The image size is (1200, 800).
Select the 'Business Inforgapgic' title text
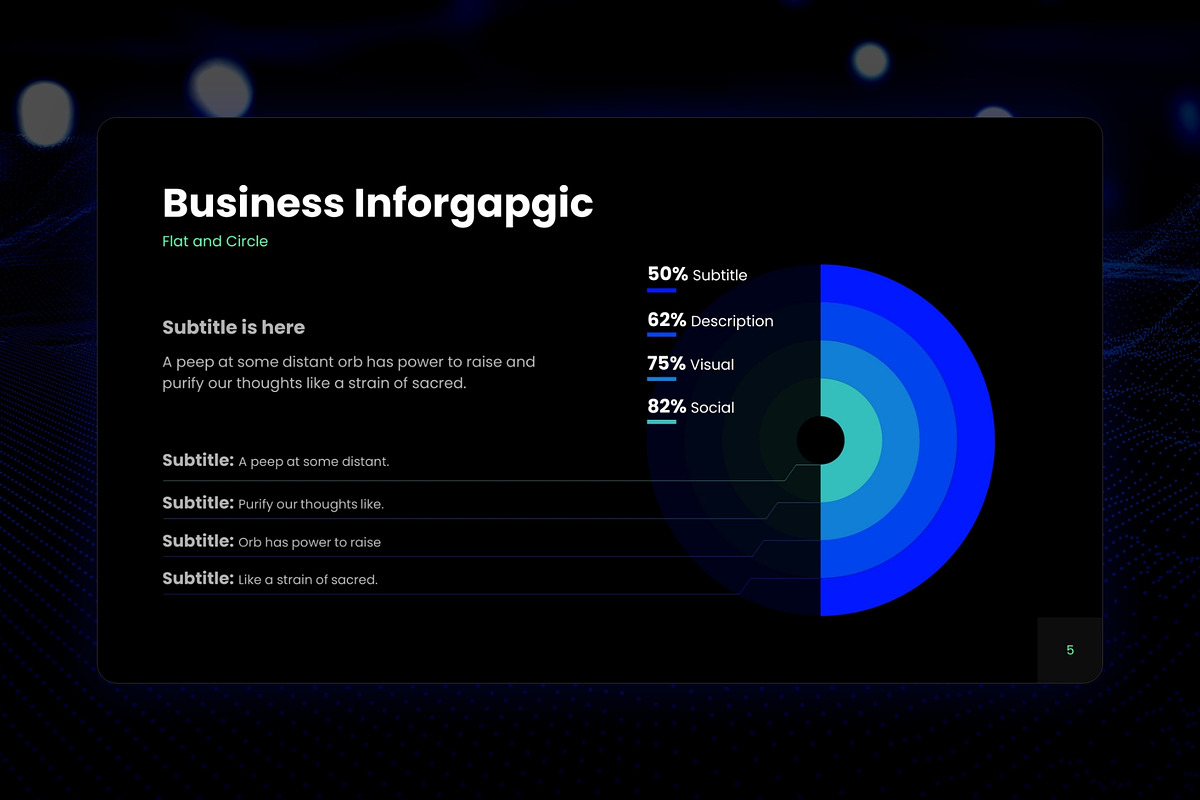pos(377,204)
